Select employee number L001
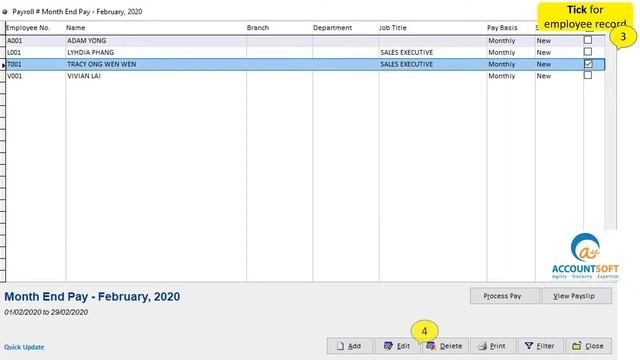Screen dimensions: 640x360 pos(14,53)
